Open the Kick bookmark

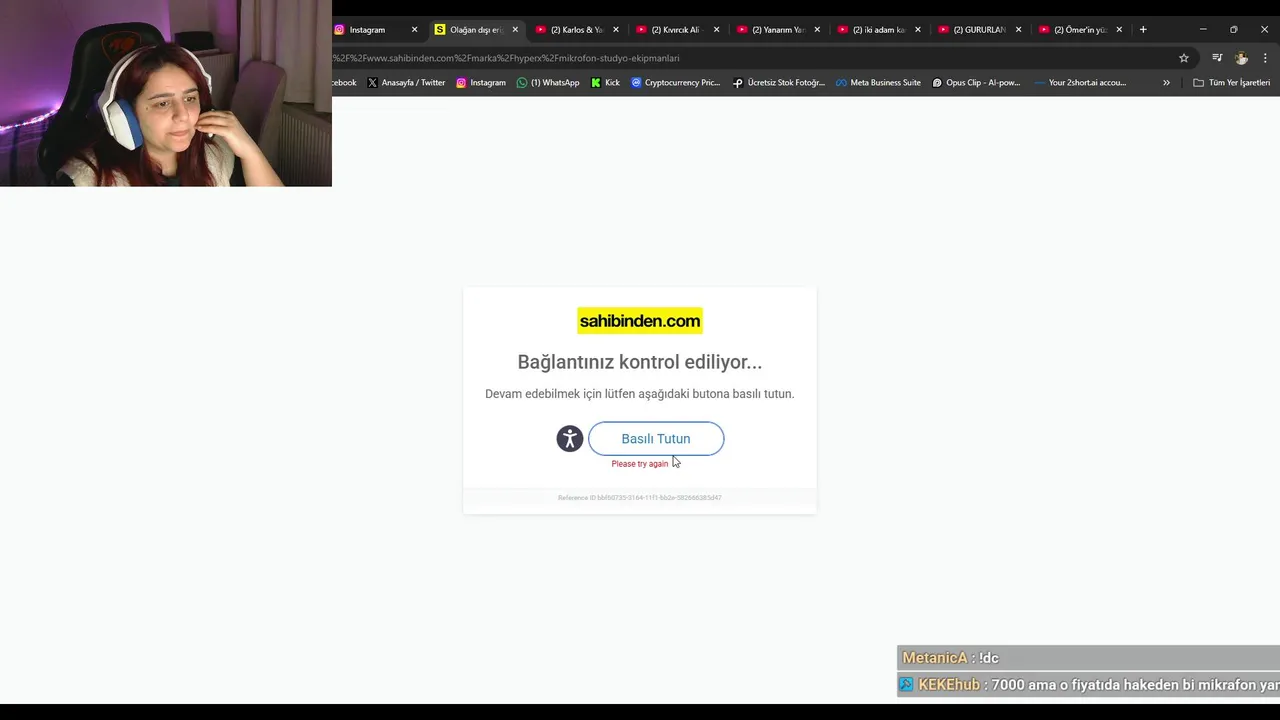pos(606,83)
